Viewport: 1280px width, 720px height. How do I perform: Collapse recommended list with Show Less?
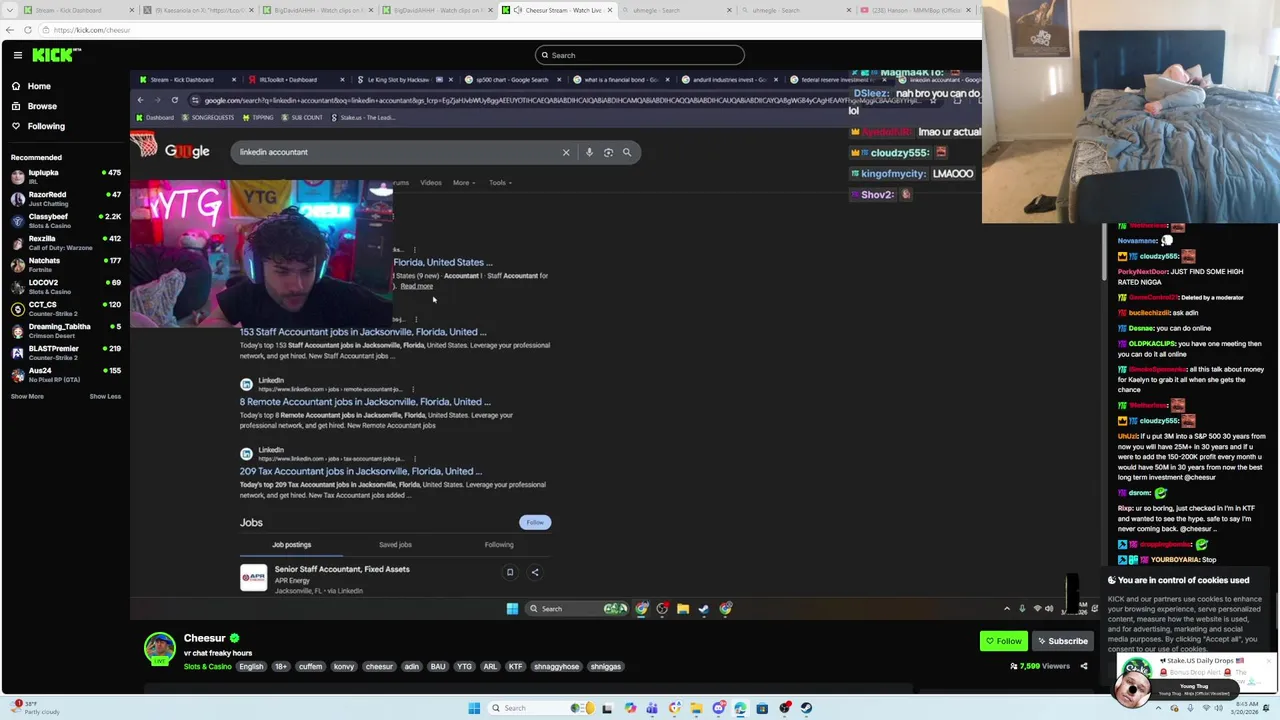(x=105, y=396)
